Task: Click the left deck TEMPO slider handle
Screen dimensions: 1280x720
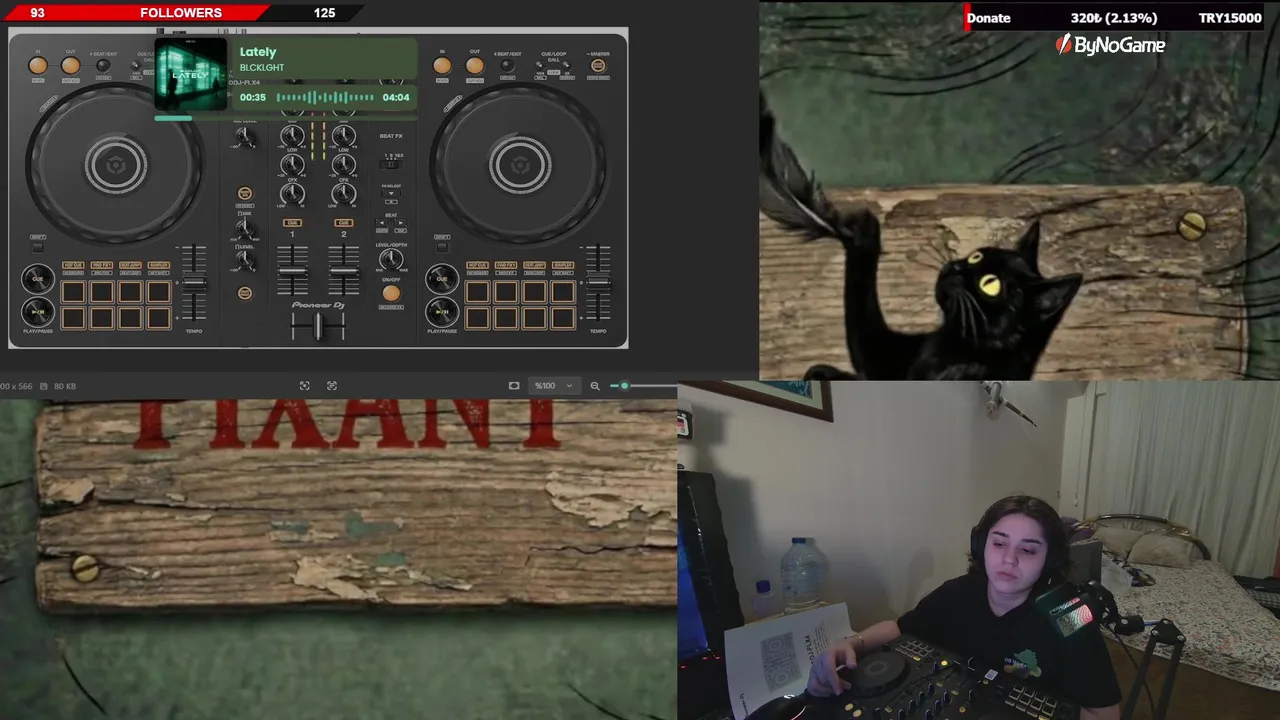Action: click(x=194, y=282)
